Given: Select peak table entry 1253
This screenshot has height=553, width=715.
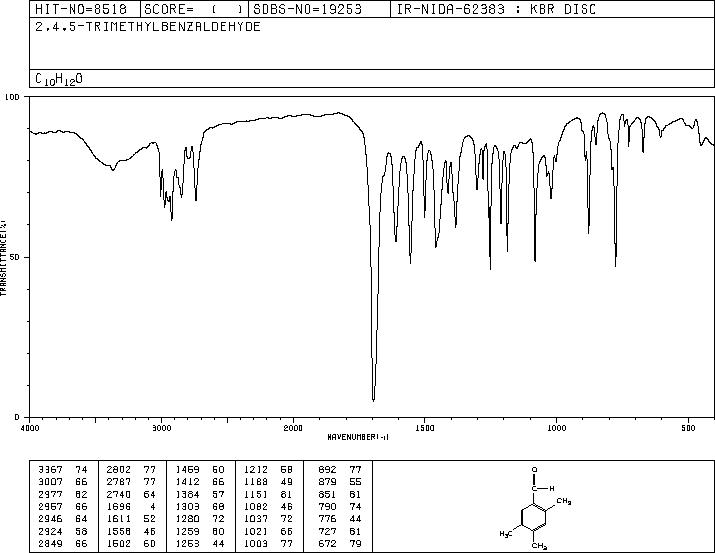Looking at the screenshot, I should point(187,544).
